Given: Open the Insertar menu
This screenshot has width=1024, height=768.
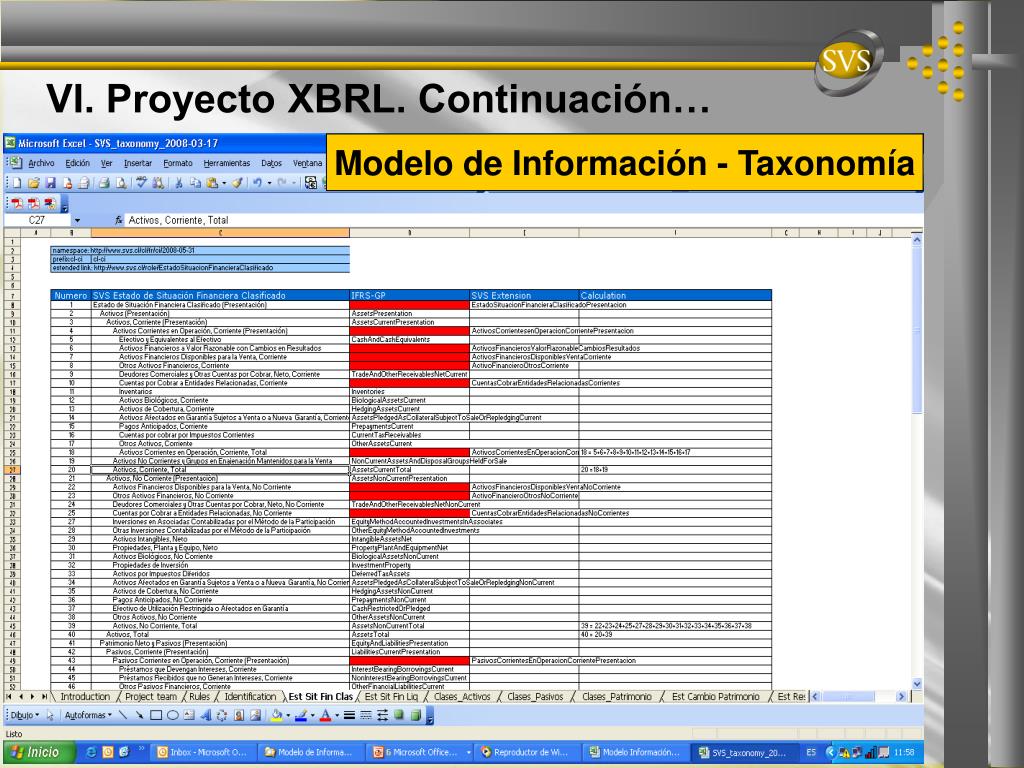Looking at the screenshot, I should coord(138,163).
